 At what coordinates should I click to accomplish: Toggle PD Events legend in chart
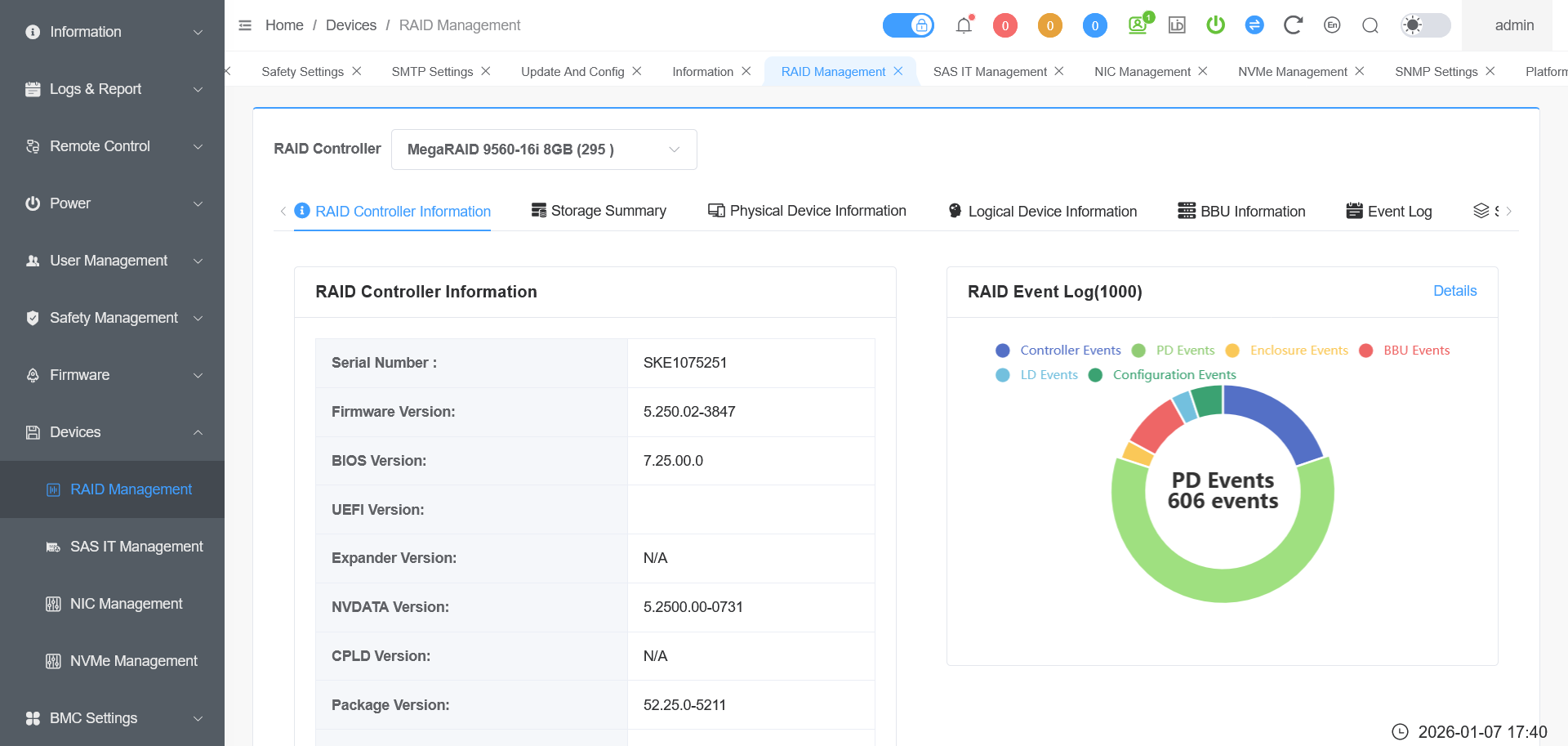click(1174, 351)
